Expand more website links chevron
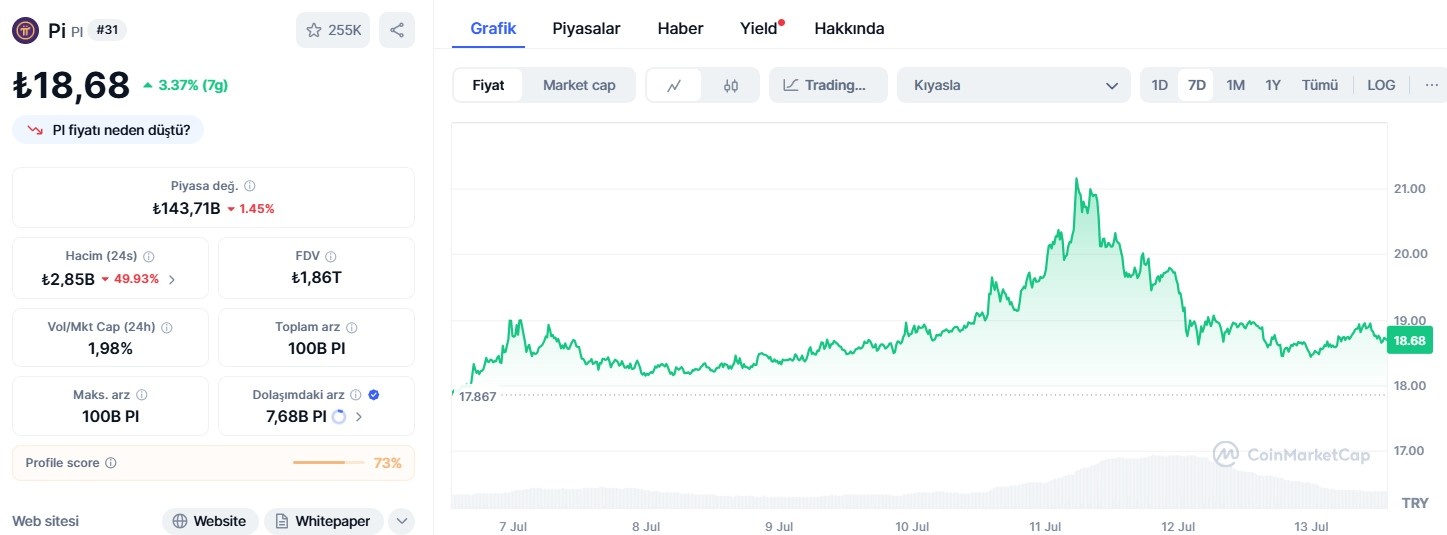Viewport: 1447px width, 535px height. click(401, 521)
